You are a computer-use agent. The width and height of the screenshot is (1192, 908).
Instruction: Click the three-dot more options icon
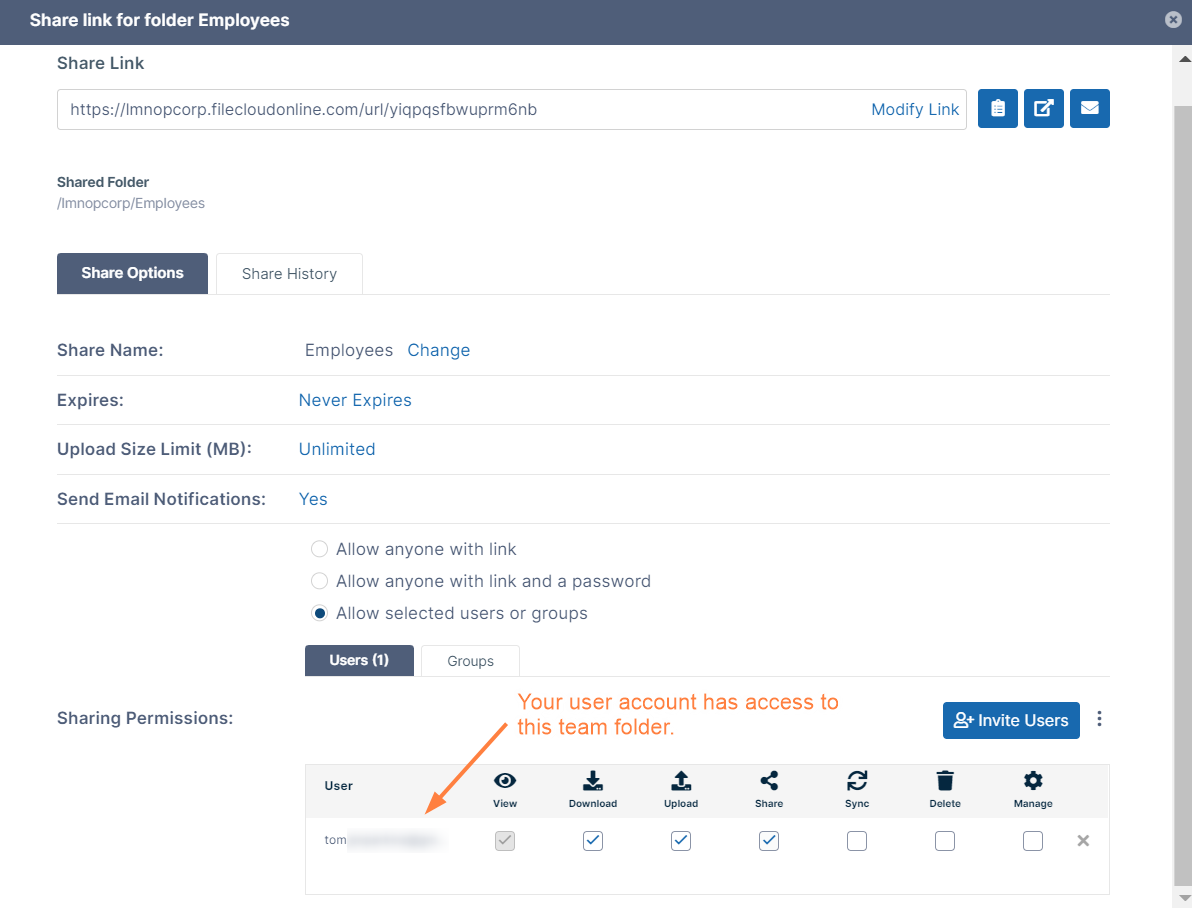(x=1100, y=719)
